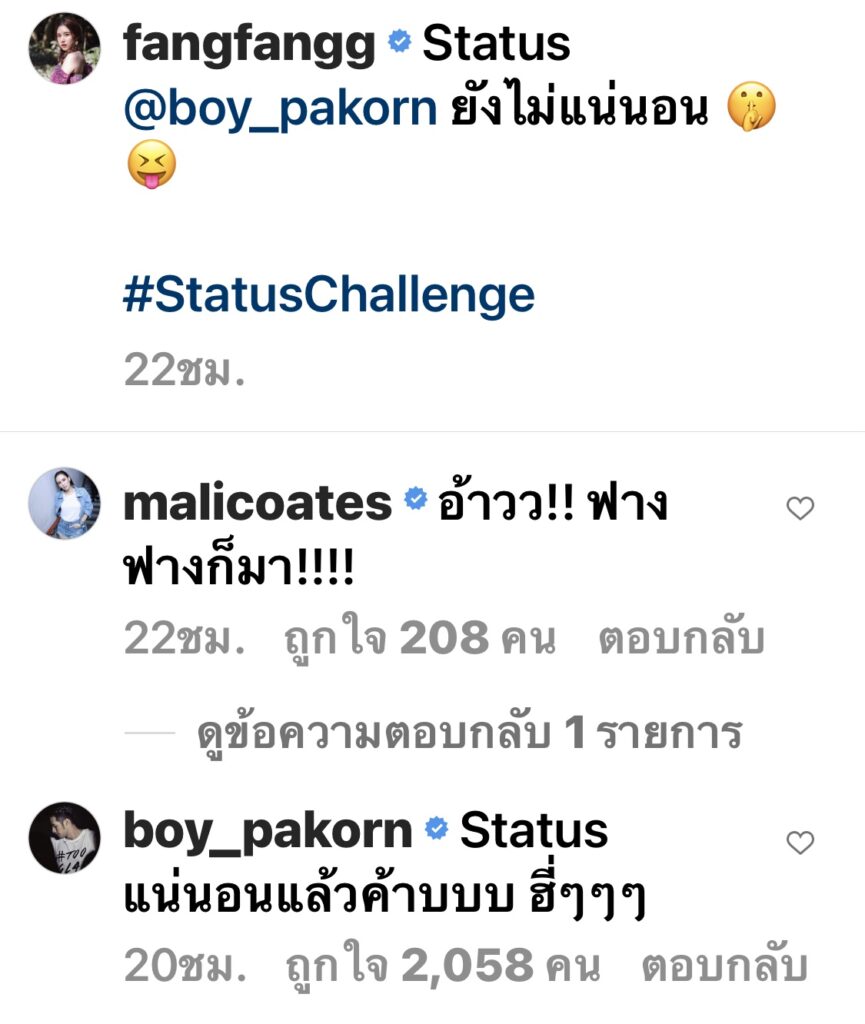Tap the fangfangg username
Image resolution: width=865 pixels, height=1024 pixels.
click(249, 44)
